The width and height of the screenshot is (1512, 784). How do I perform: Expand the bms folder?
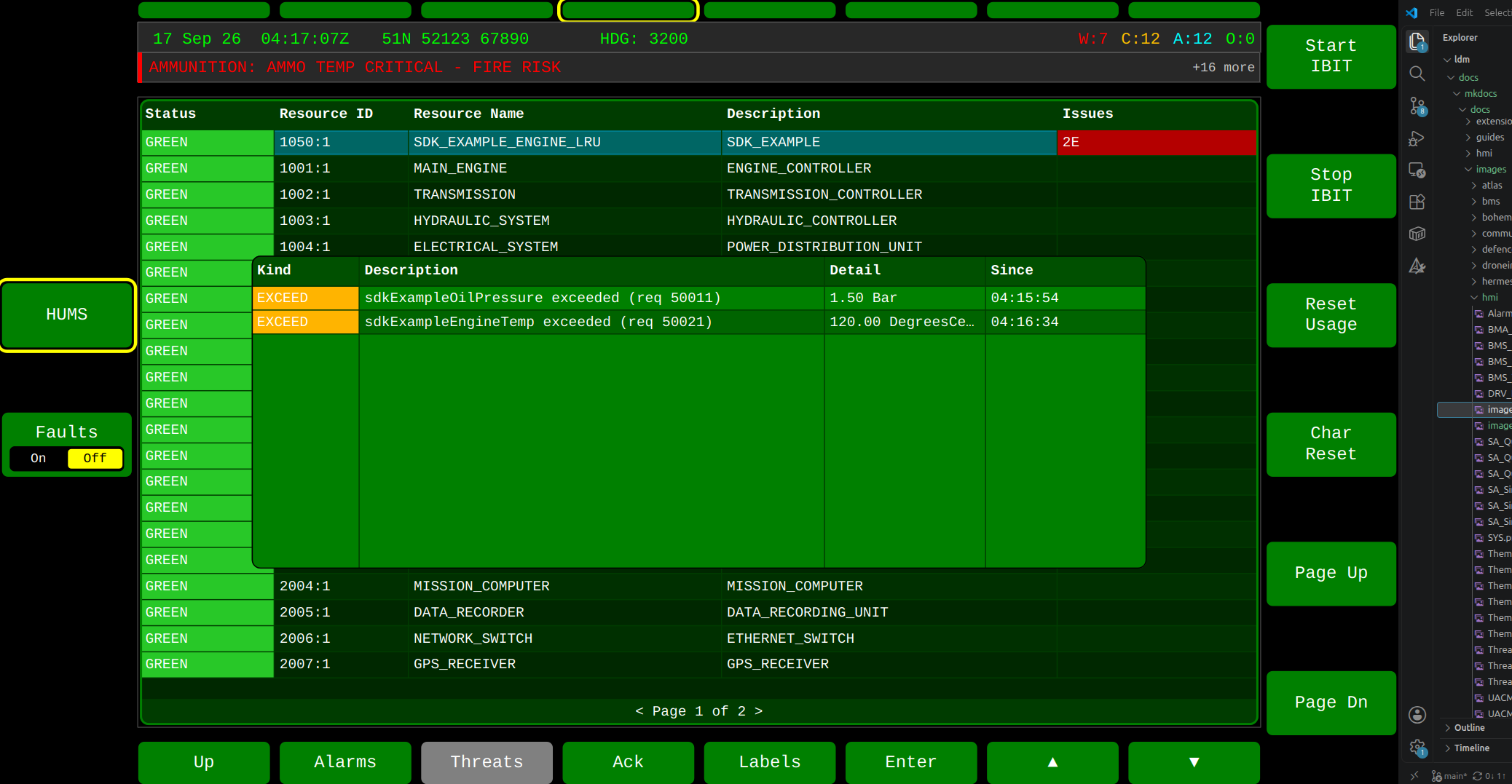[x=1474, y=202]
